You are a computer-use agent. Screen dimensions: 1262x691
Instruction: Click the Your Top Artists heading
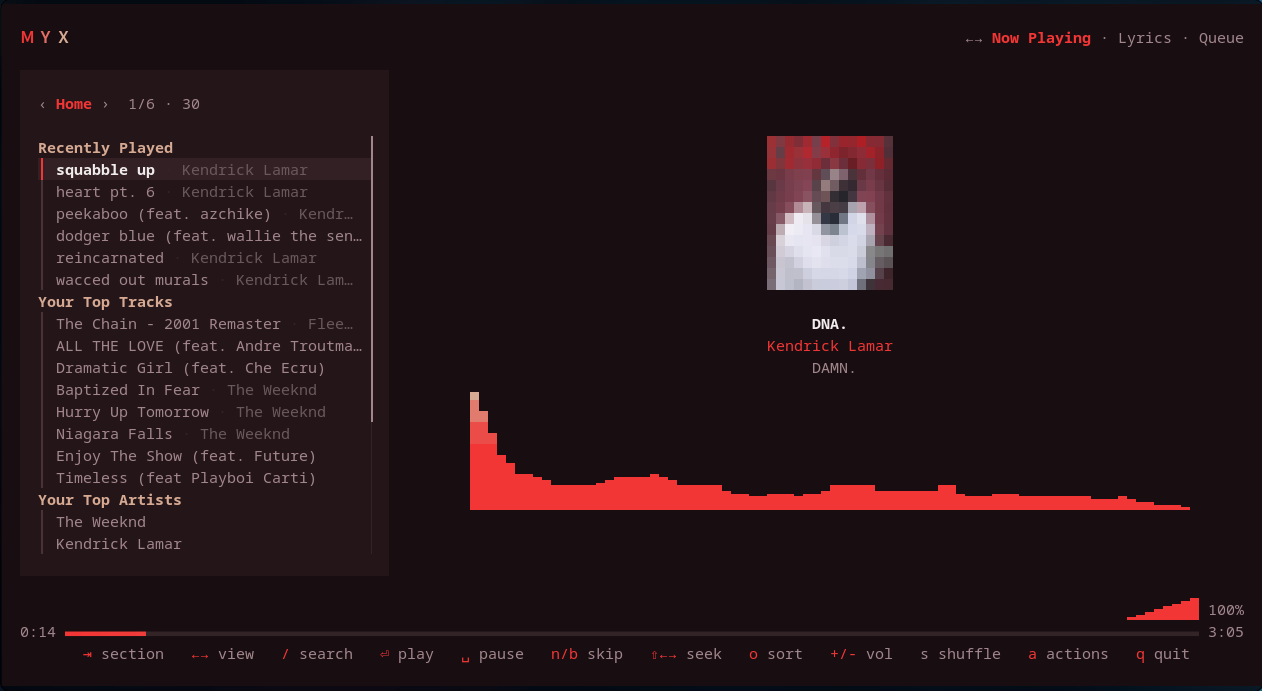coord(110,500)
